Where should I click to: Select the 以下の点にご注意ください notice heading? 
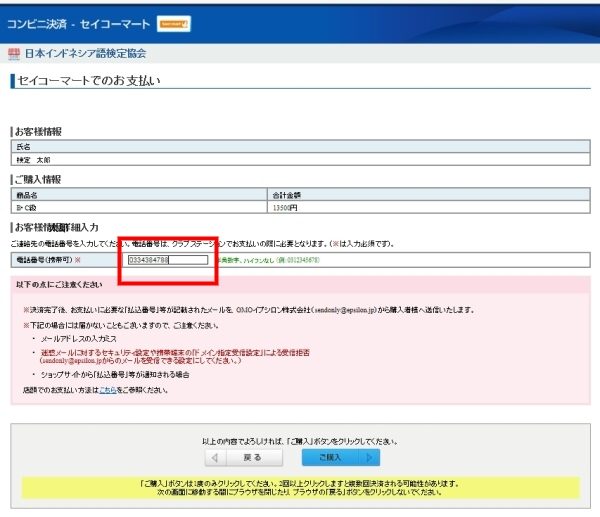tap(59, 285)
